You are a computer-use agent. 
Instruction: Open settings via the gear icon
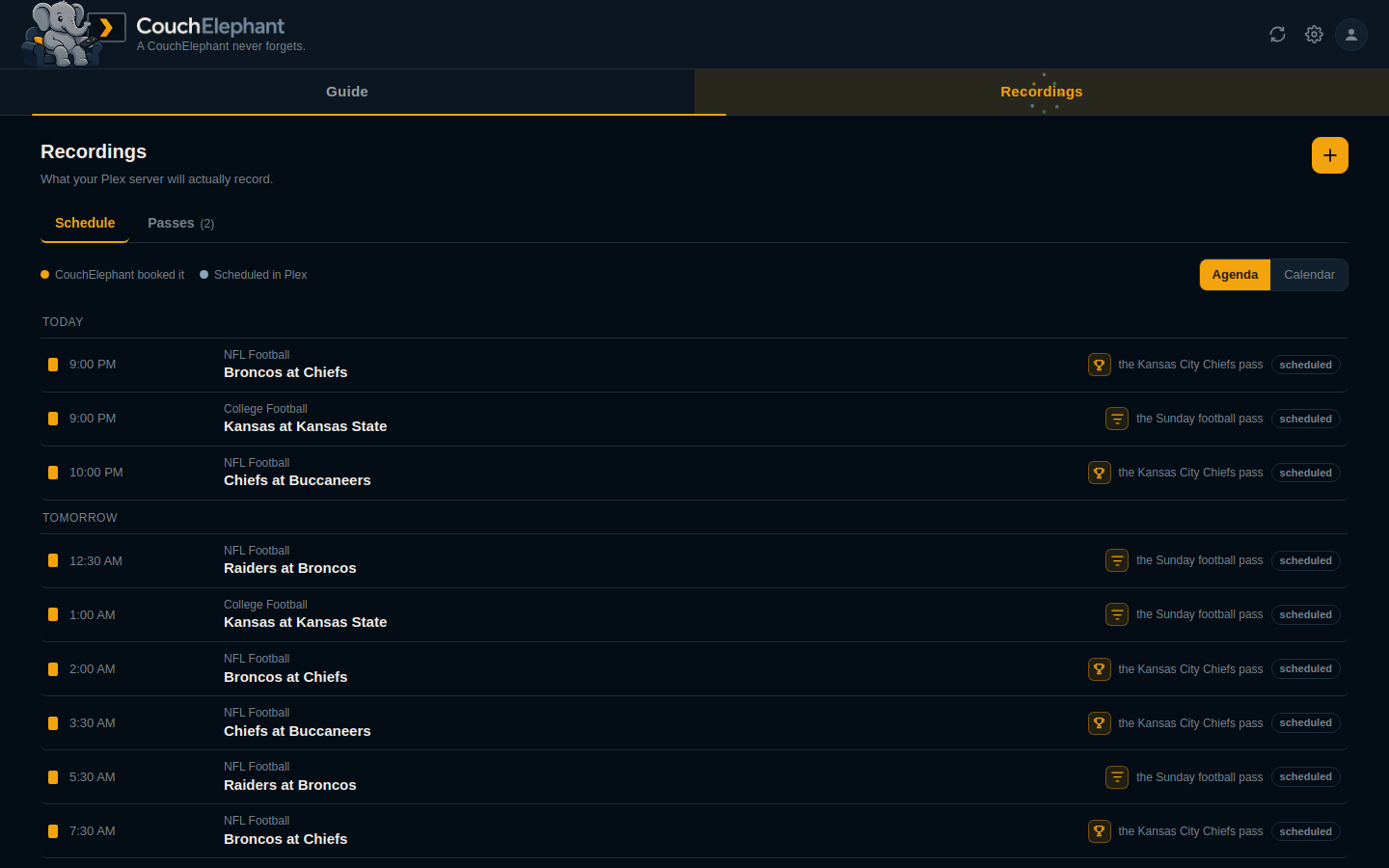(x=1314, y=35)
